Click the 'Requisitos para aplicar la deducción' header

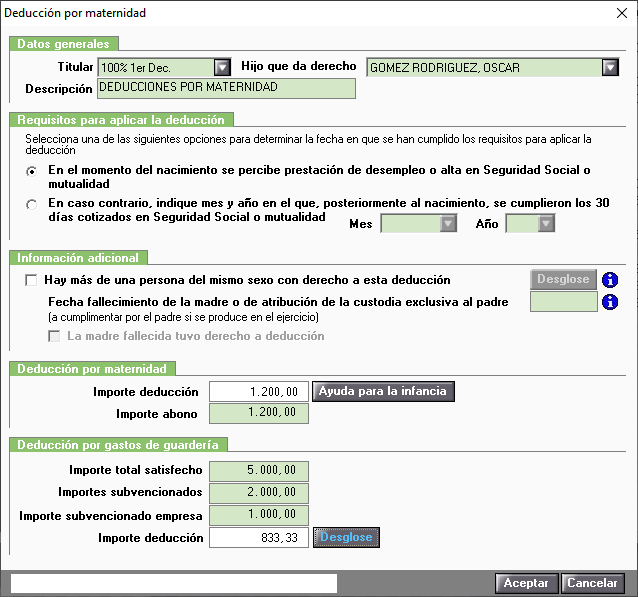tap(121, 120)
